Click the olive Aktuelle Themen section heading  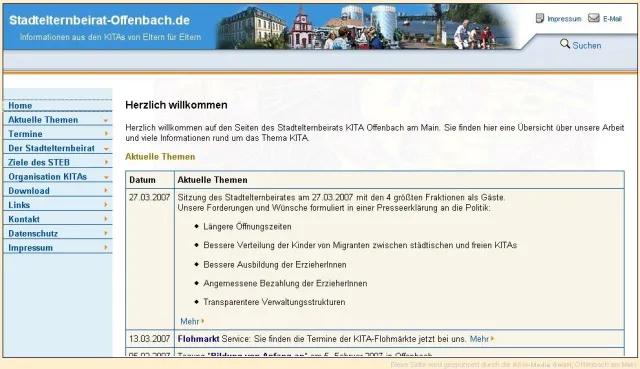point(160,157)
